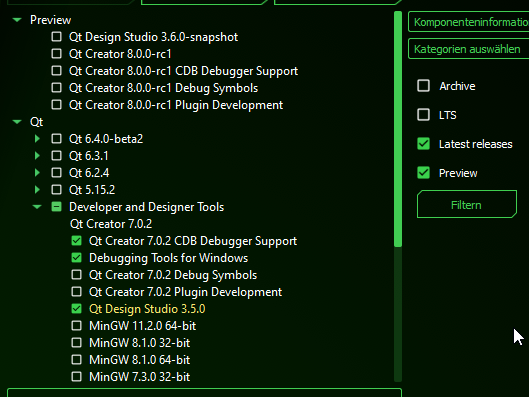Check Qt Creator 8.0.0-rc1 Debug Symbols

click(56, 88)
